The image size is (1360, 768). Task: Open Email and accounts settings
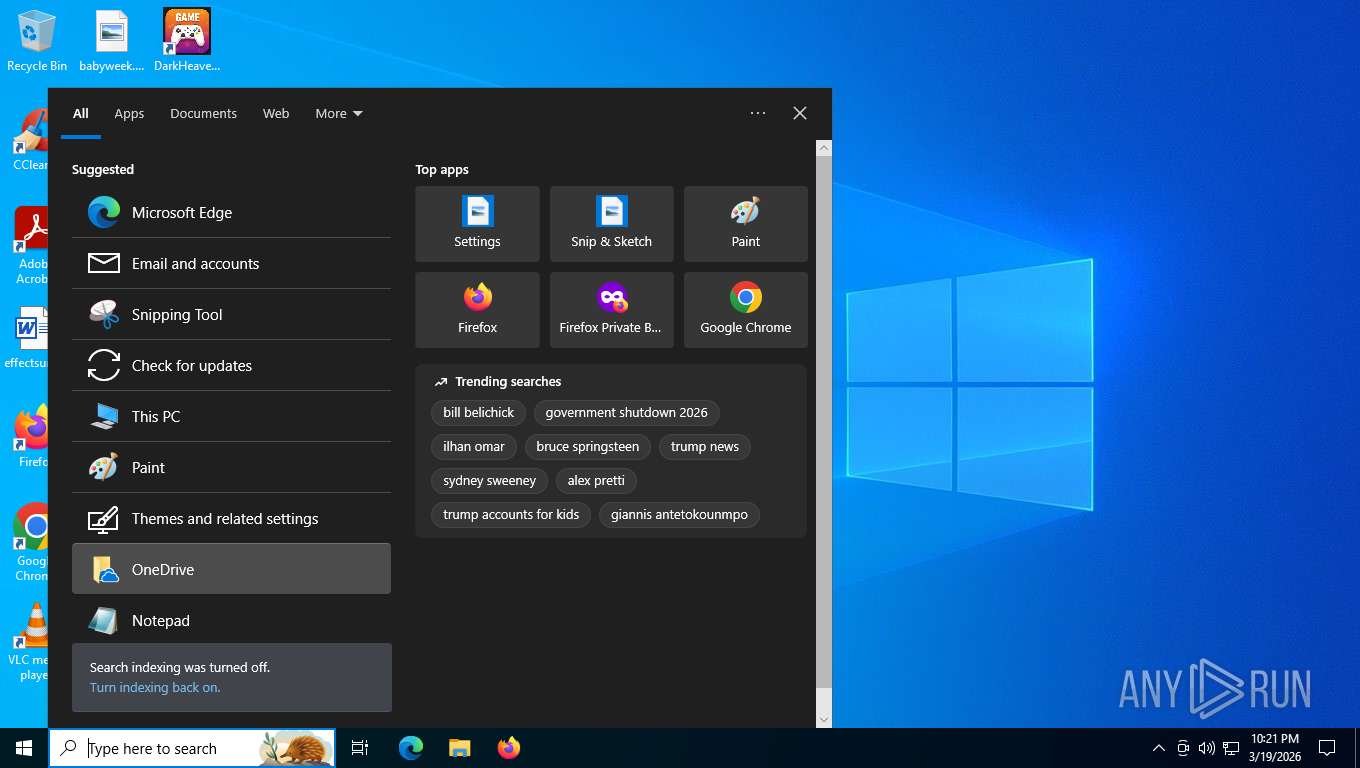(231, 263)
